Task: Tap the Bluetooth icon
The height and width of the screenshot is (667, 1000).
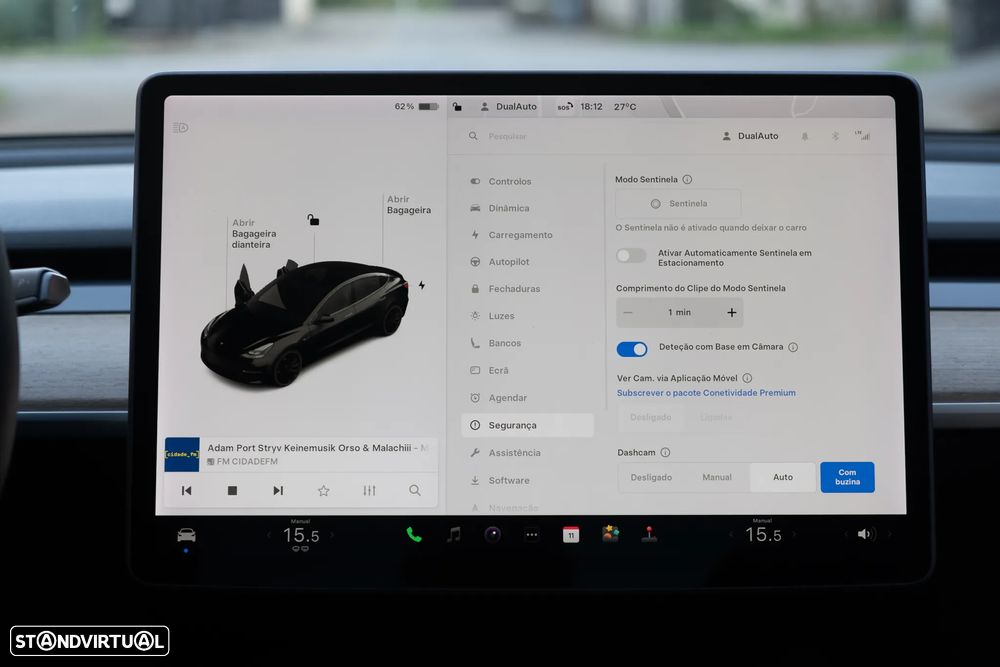Action: [x=835, y=136]
